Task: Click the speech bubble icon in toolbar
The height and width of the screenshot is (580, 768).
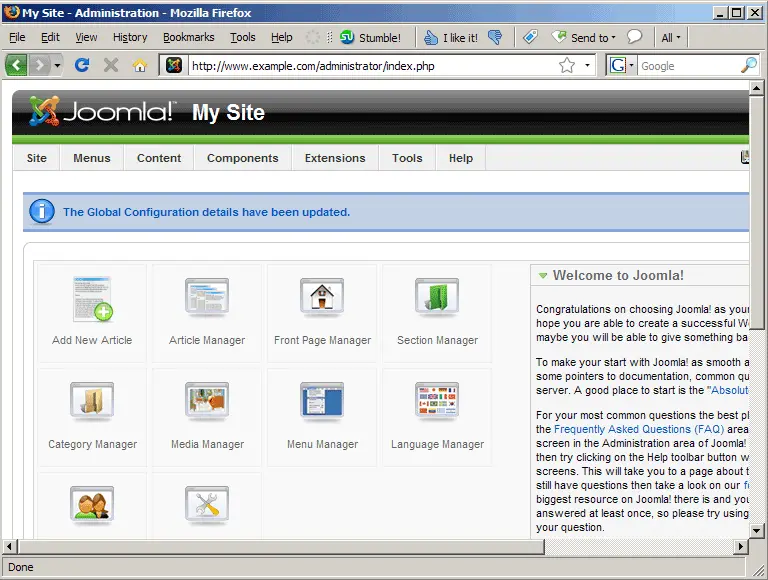Action: (x=634, y=37)
